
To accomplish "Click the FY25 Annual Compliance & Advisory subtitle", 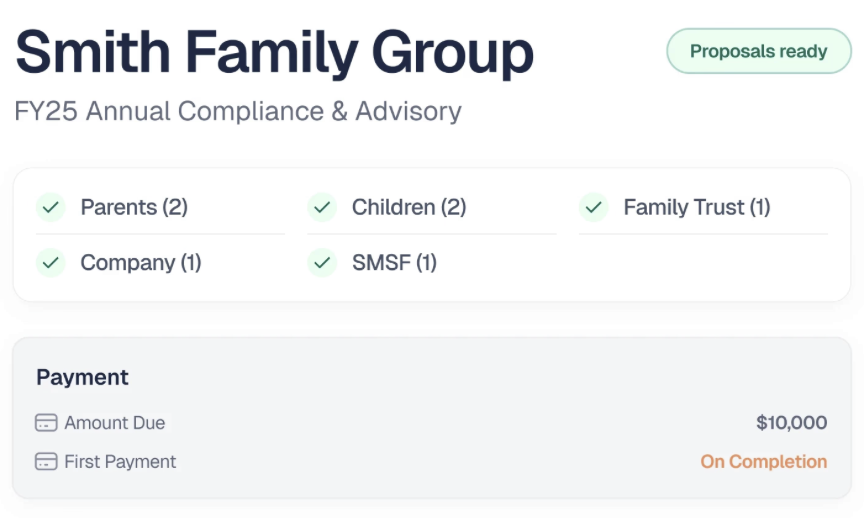I will pos(238,111).
